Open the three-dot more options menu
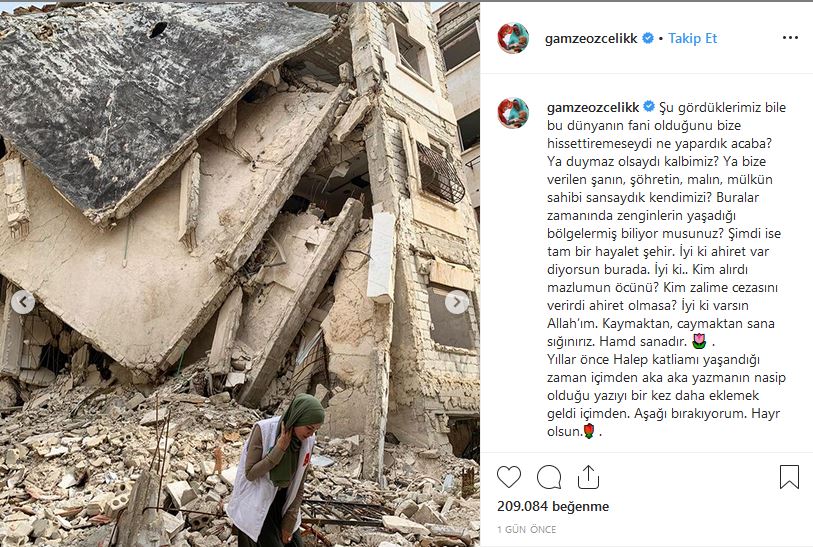 (x=790, y=38)
